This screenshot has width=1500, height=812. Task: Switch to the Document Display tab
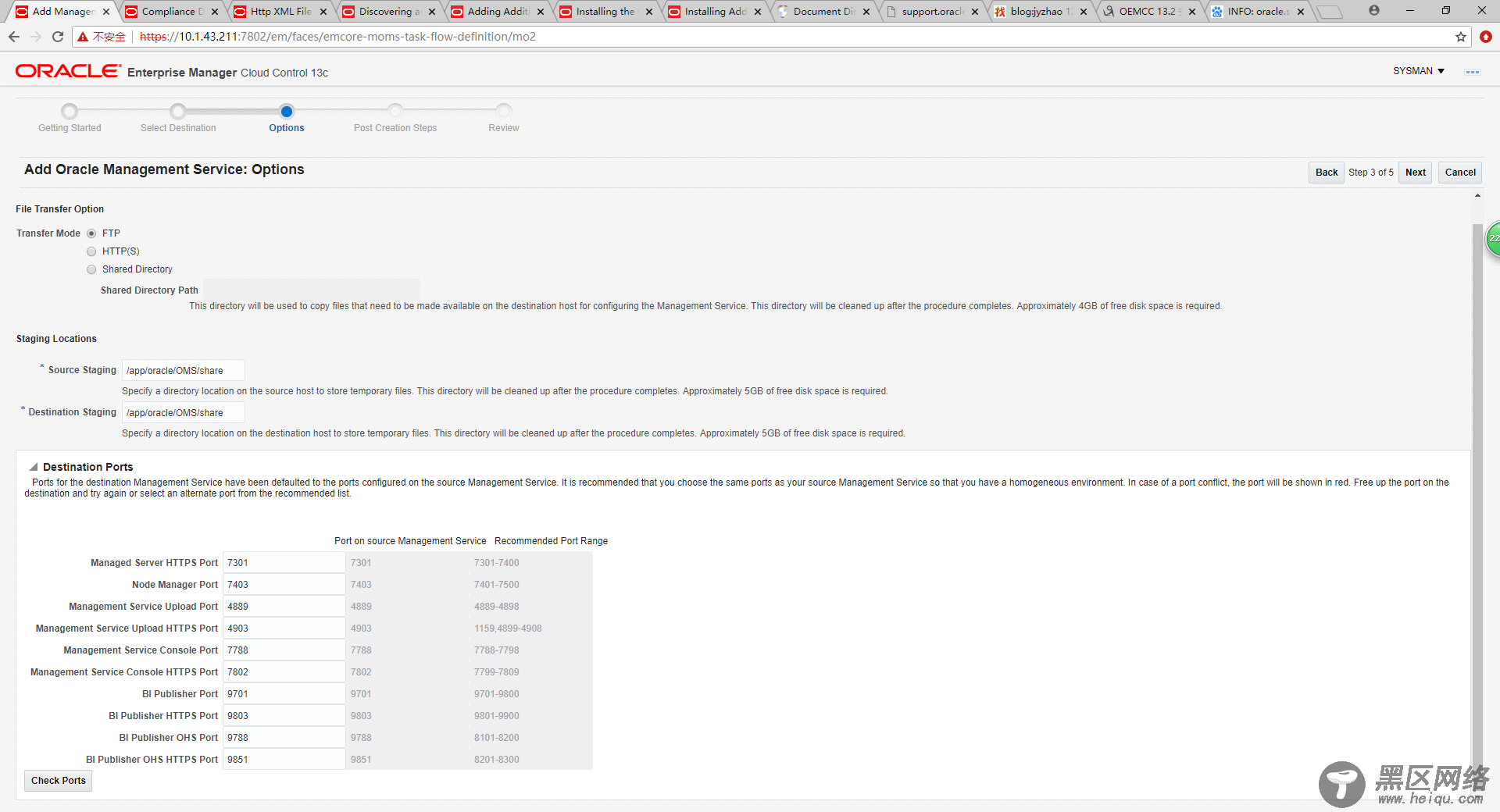click(x=823, y=12)
